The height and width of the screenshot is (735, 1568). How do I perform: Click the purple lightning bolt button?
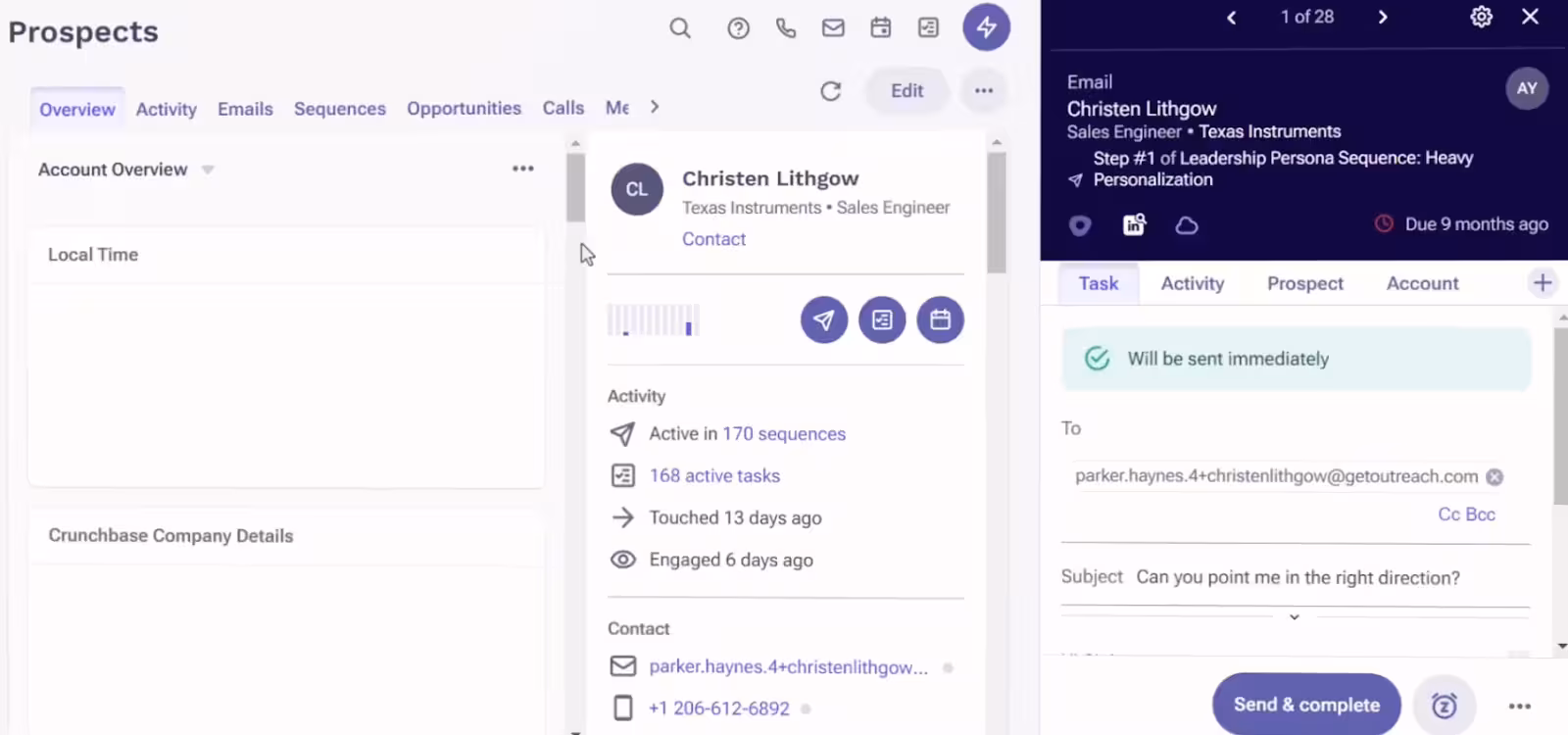click(x=986, y=27)
